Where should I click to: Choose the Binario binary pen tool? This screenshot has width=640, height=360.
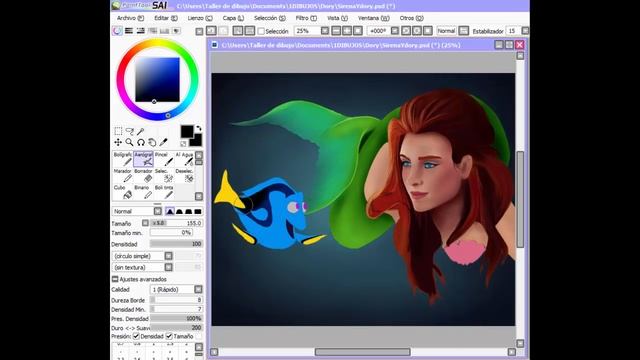coord(143,192)
